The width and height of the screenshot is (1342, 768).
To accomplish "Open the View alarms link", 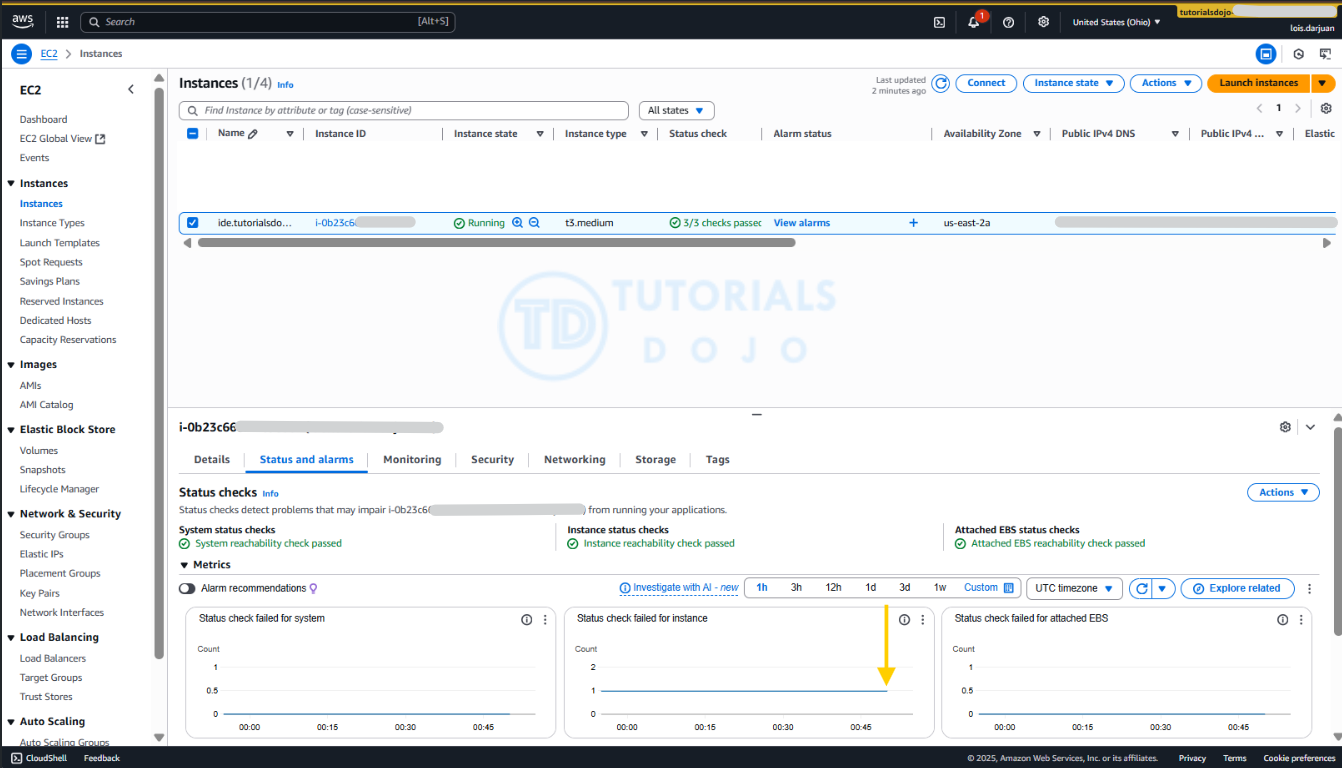I will pyautogui.click(x=801, y=223).
